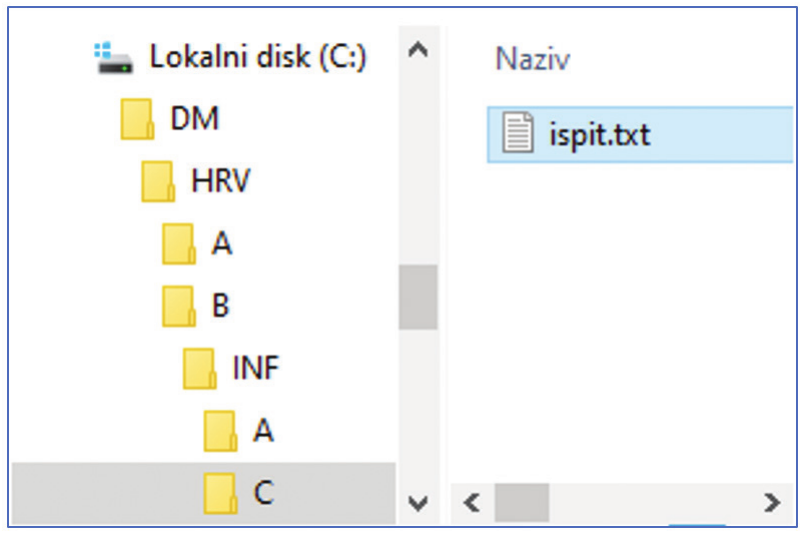Viewport: 804px width, 536px height.
Task: Click the HRV folder icon
Action: pyautogui.click(x=158, y=181)
